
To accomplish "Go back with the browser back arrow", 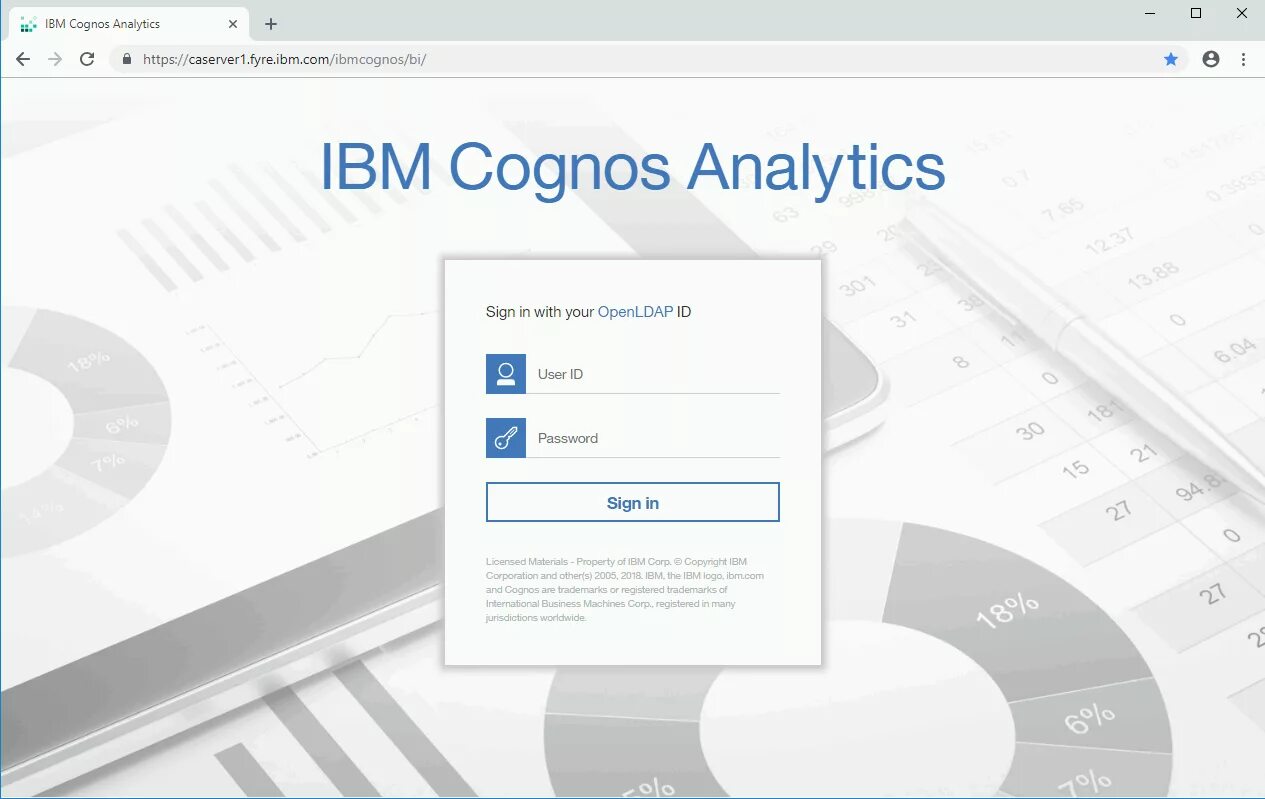I will tap(23, 59).
